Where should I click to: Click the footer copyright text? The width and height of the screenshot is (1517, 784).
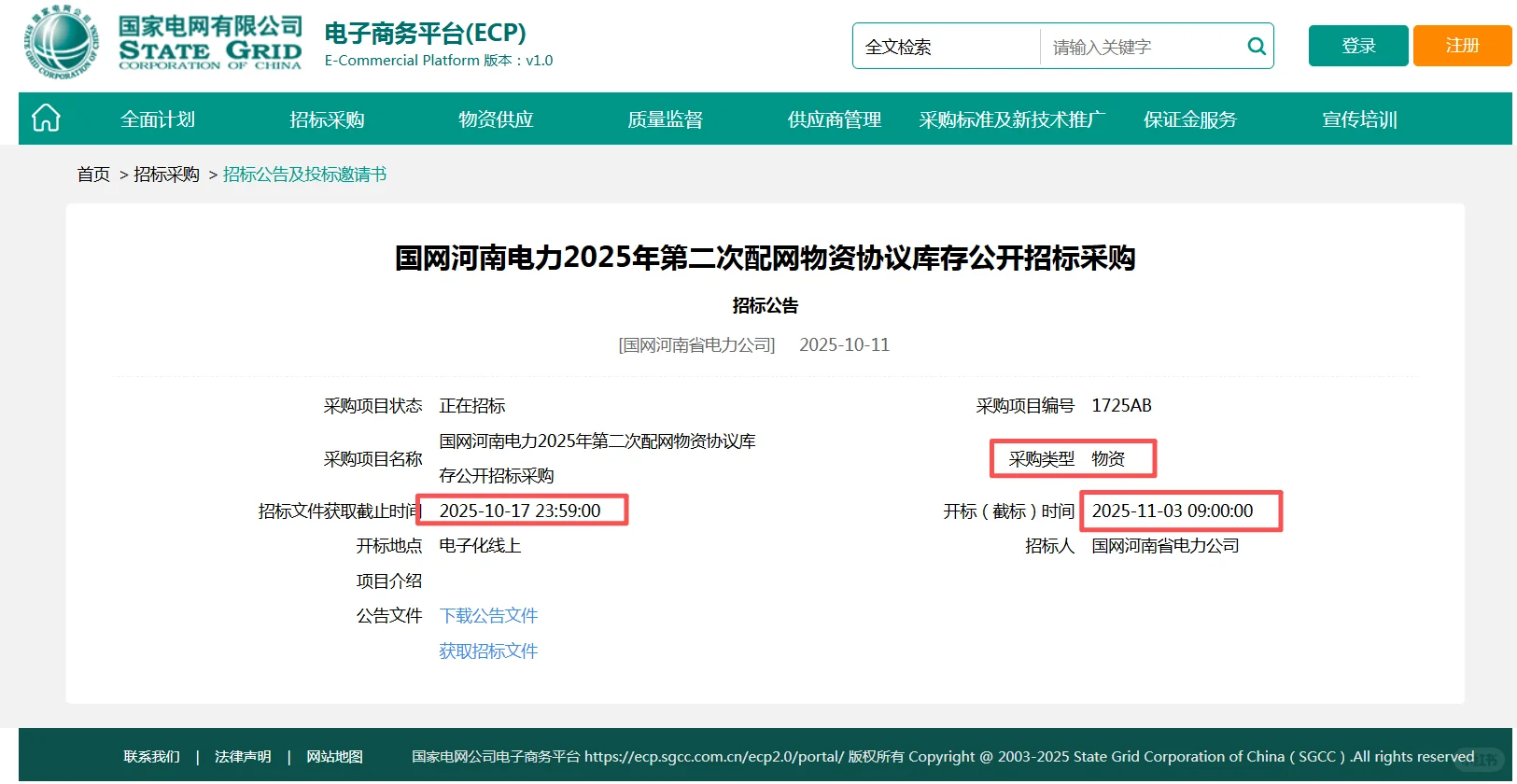[x=943, y=757]
